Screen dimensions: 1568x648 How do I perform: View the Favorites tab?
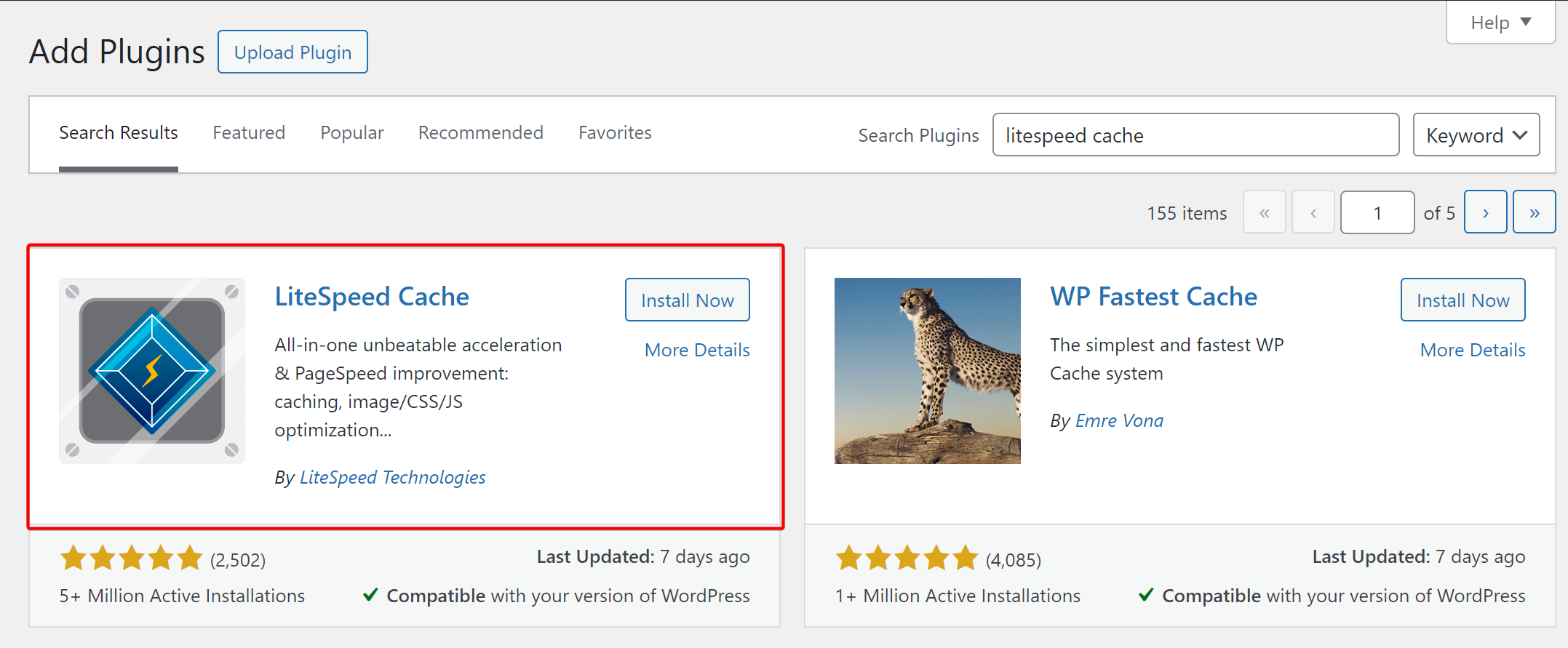pyautogui.click(x=615, y=133)
